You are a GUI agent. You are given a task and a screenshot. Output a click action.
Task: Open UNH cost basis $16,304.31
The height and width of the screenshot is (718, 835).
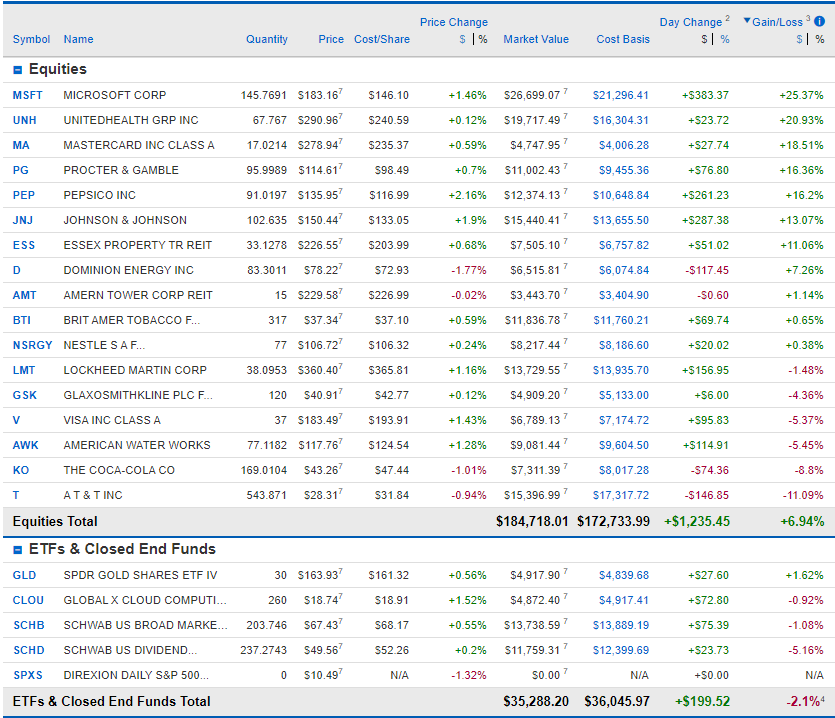point(621,120)
